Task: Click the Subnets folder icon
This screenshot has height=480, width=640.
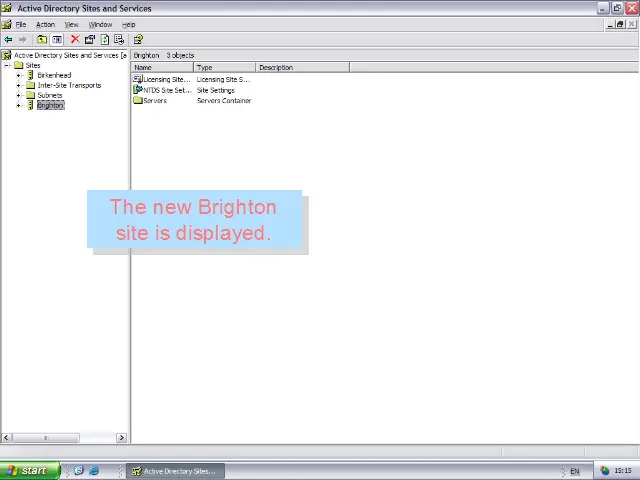Action: 31,95
